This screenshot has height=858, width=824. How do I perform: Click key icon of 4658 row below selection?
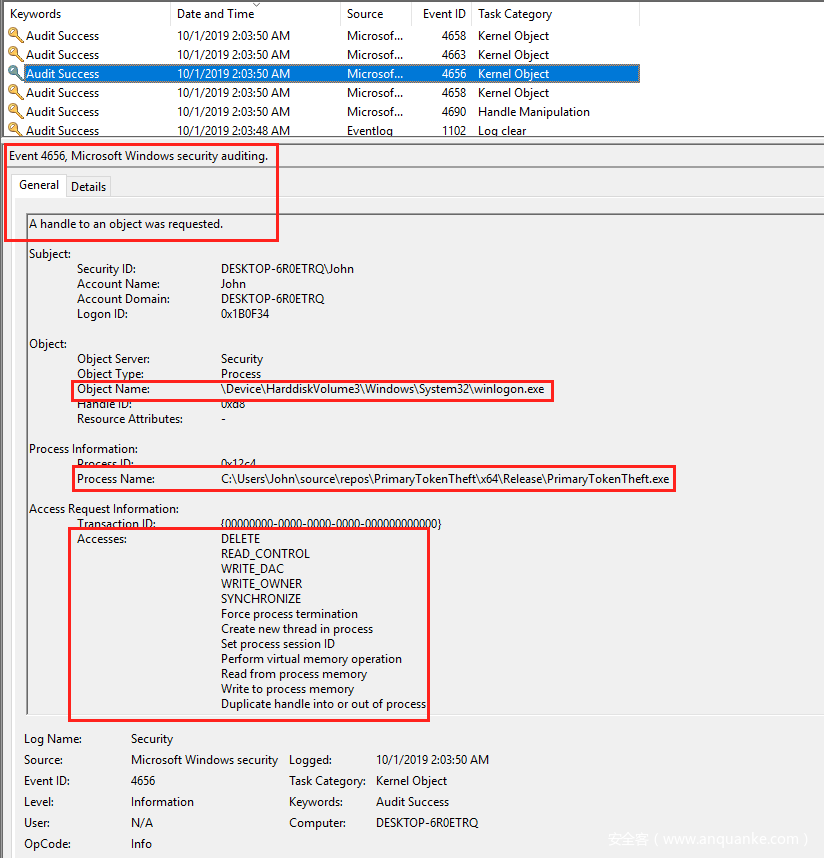15,93
